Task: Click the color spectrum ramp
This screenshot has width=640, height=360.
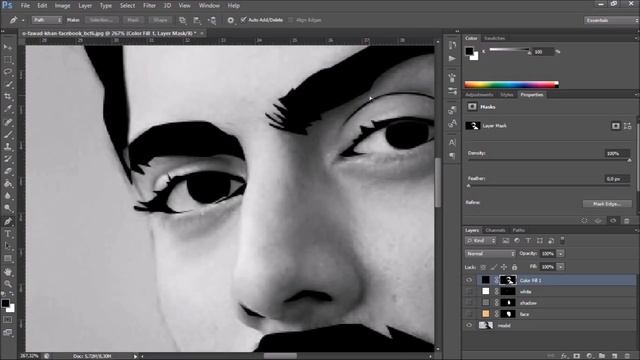Action: coord(511,84)
